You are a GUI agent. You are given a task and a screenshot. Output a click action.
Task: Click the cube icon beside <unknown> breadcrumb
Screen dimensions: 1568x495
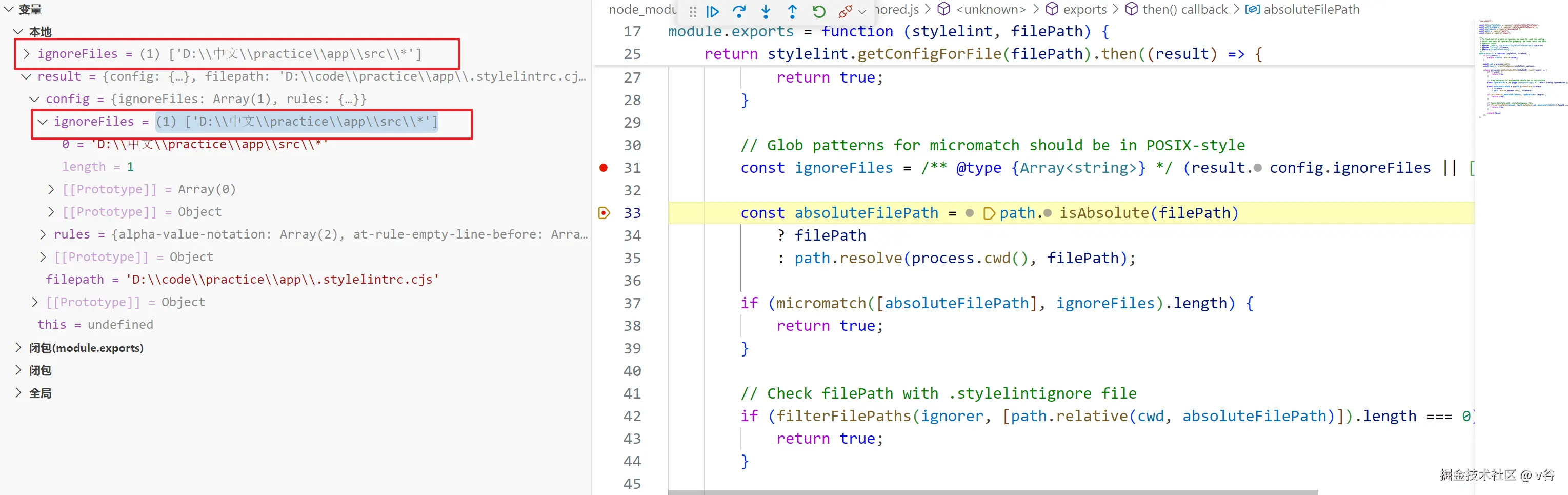[943, 9]
